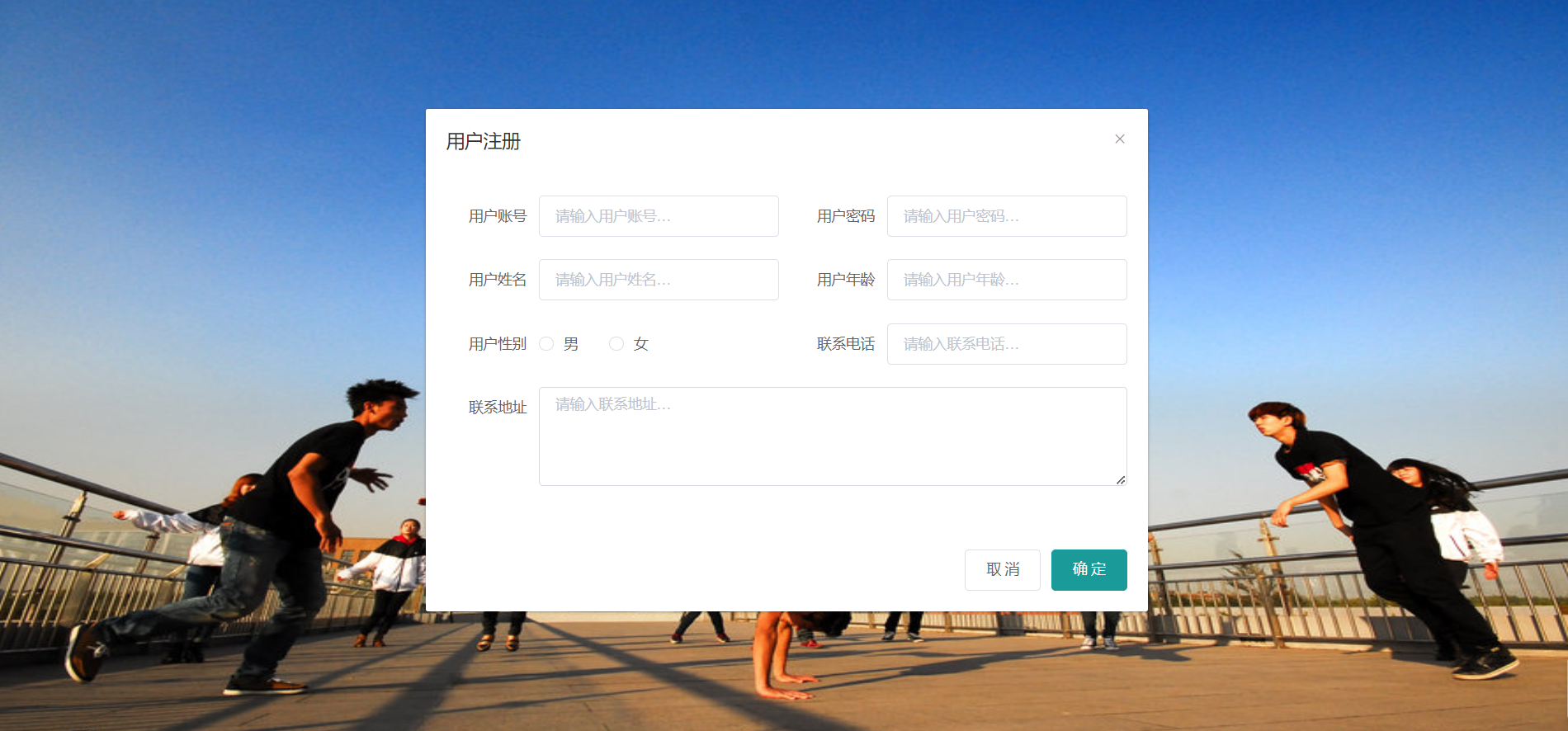Click the 用户性别 label
This screenshot has width=1568, height=731.
[x=498, y=344]
